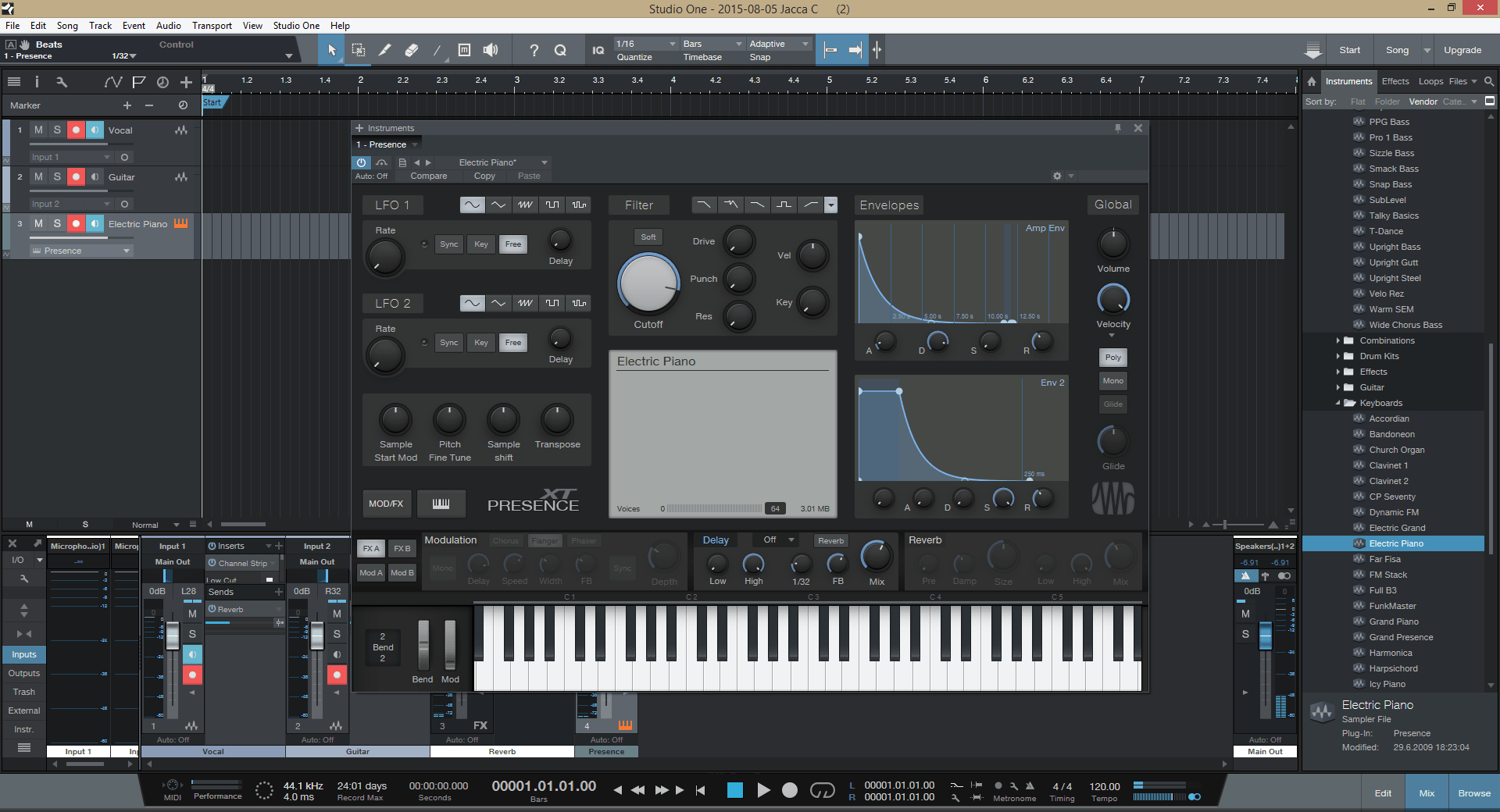Expand the Drum Kits folder
This screenshot has width=1500, height=812.
(x=1338, y=356)
